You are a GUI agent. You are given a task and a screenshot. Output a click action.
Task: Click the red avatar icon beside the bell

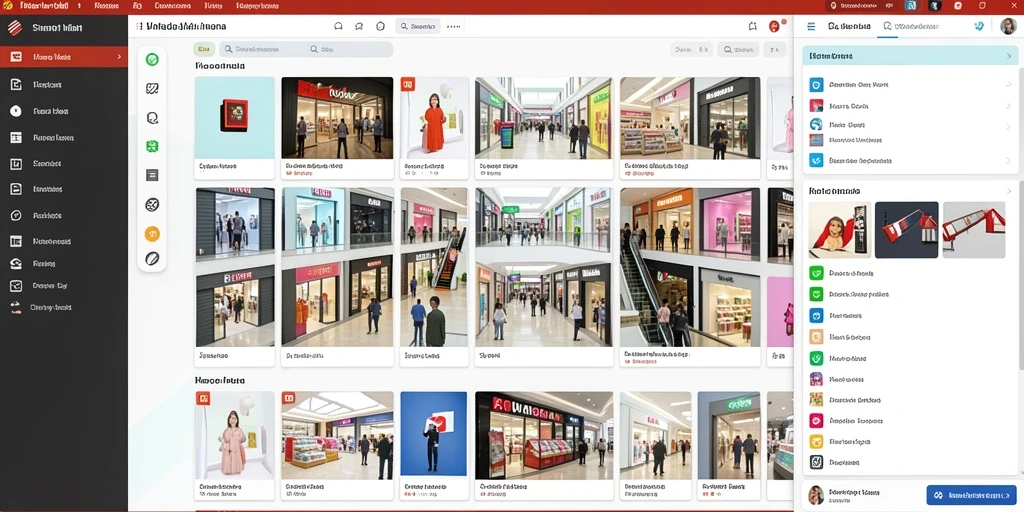pos(775,27)
